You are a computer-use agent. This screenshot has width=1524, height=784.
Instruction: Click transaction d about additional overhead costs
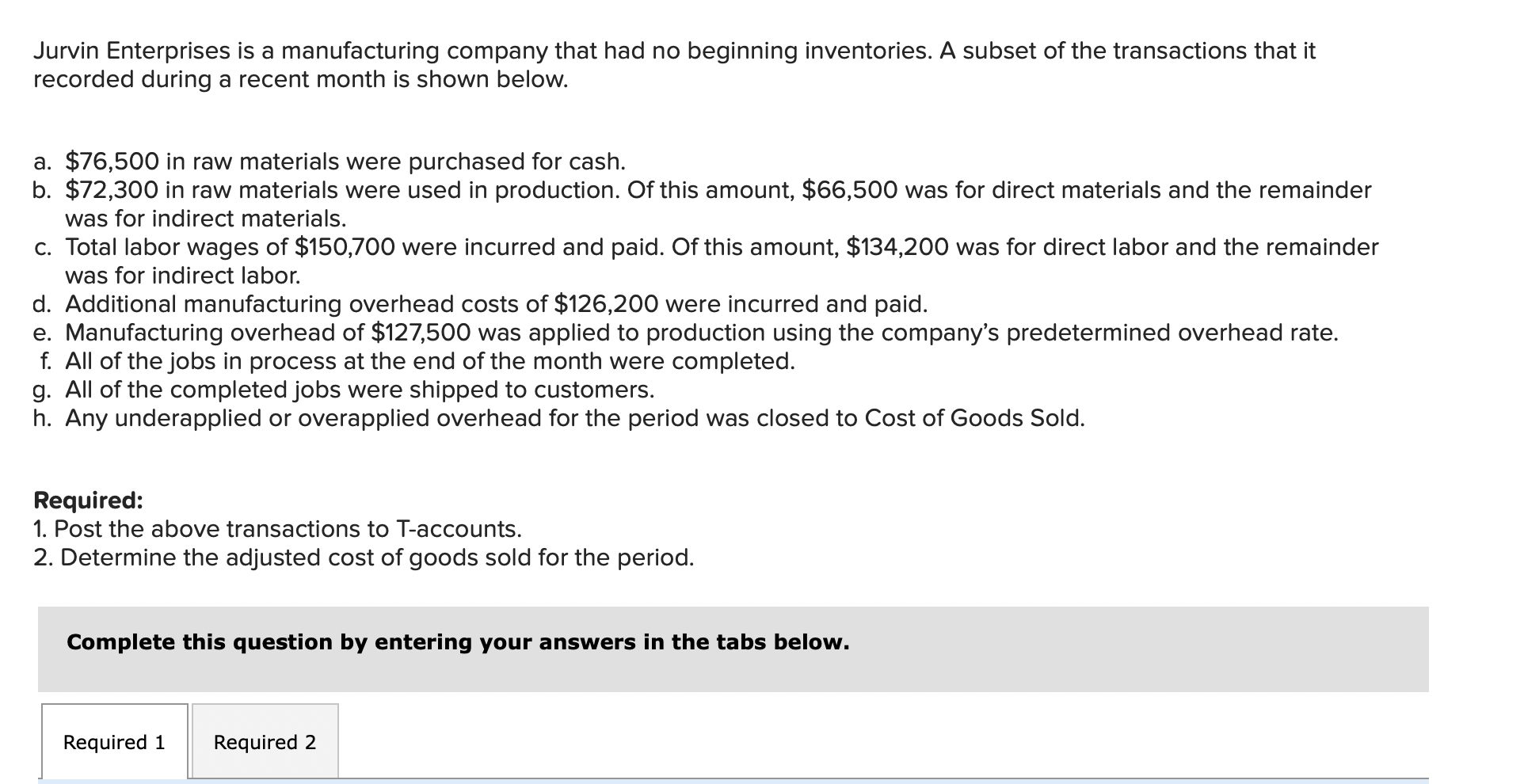point(480,304)
